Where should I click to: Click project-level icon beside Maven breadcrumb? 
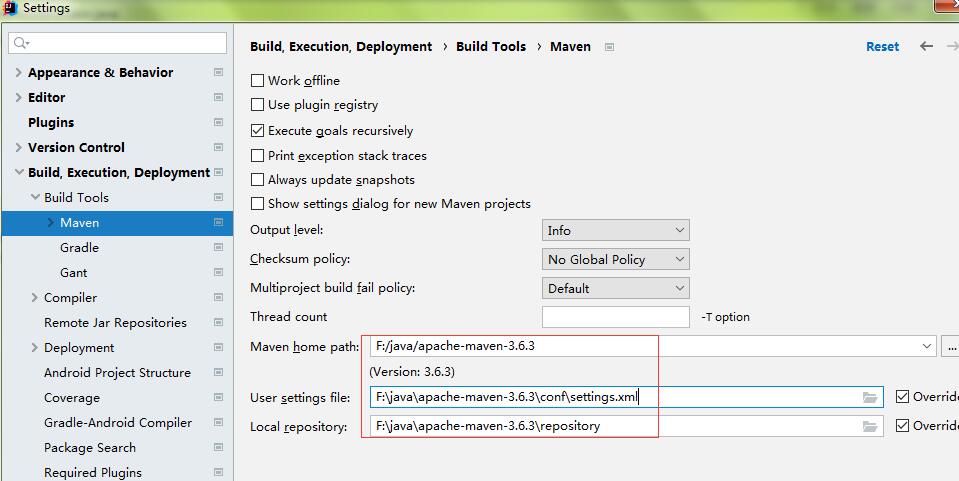(x=609, y=47)
